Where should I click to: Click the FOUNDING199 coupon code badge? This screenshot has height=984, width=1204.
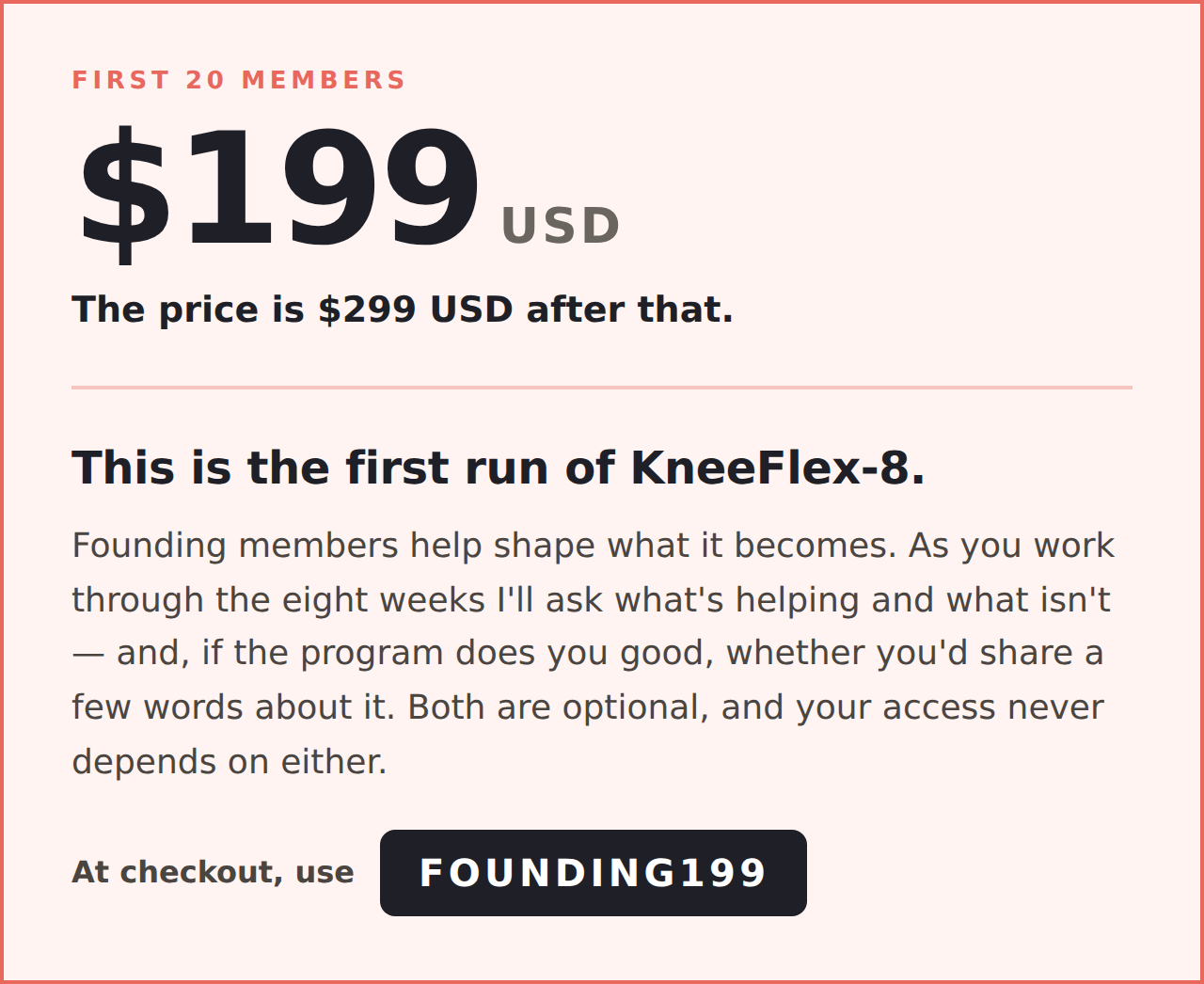coord(593,873)
